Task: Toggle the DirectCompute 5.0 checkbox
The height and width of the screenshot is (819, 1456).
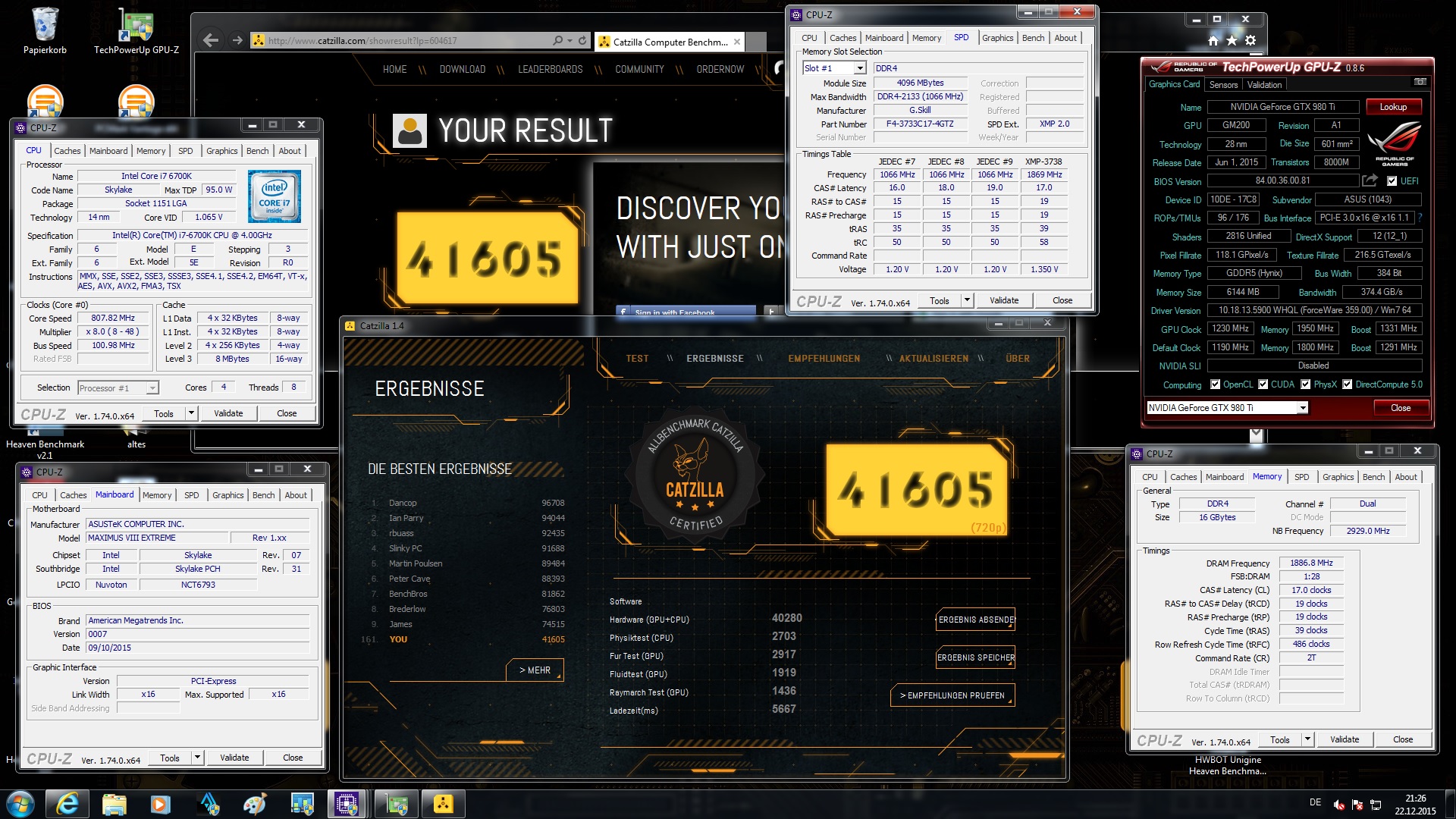Action: 1348,384
